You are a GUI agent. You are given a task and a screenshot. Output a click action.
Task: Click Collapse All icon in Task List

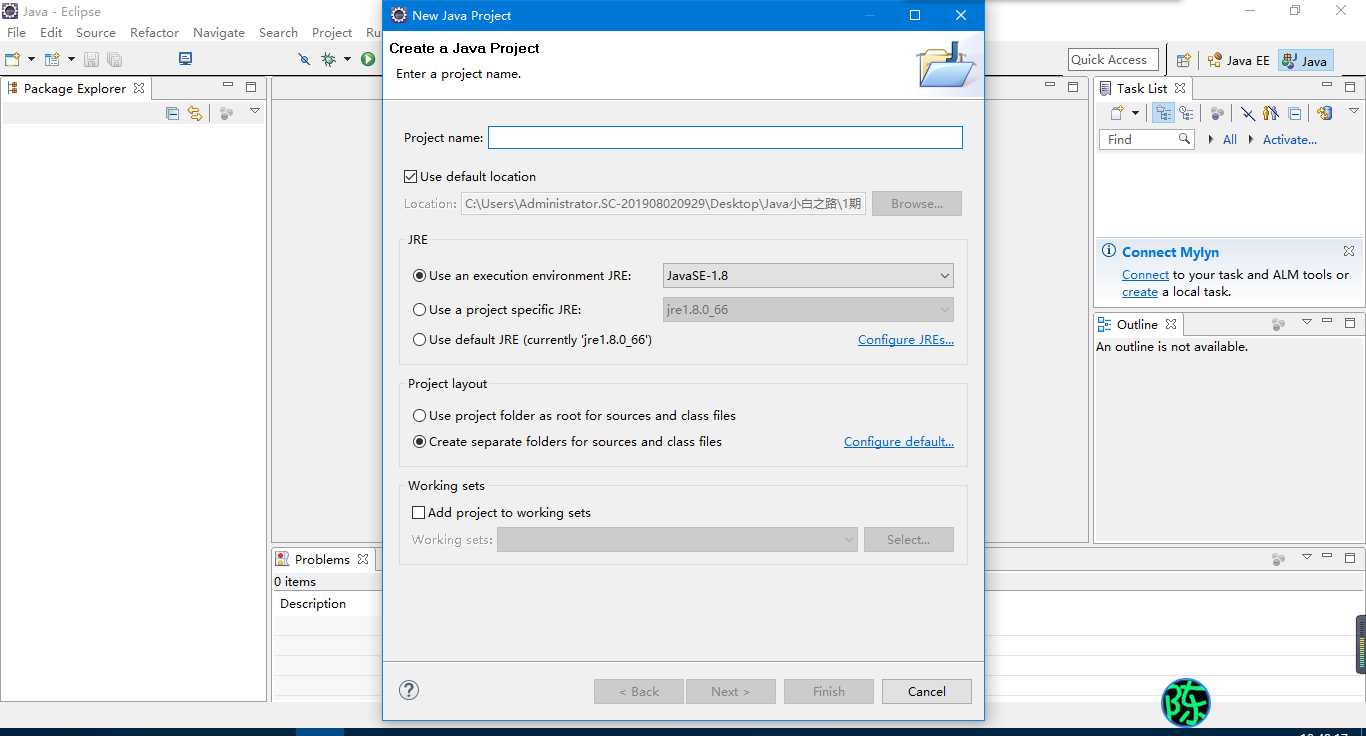click(x=1295, y=113)
